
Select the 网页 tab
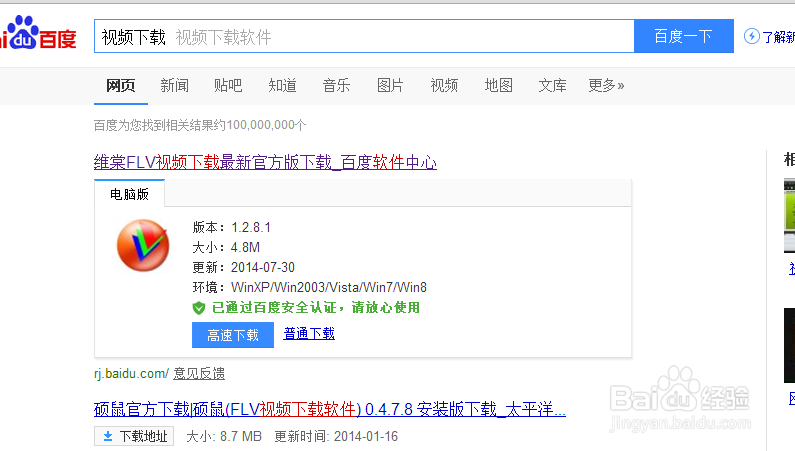coord(121,85)
